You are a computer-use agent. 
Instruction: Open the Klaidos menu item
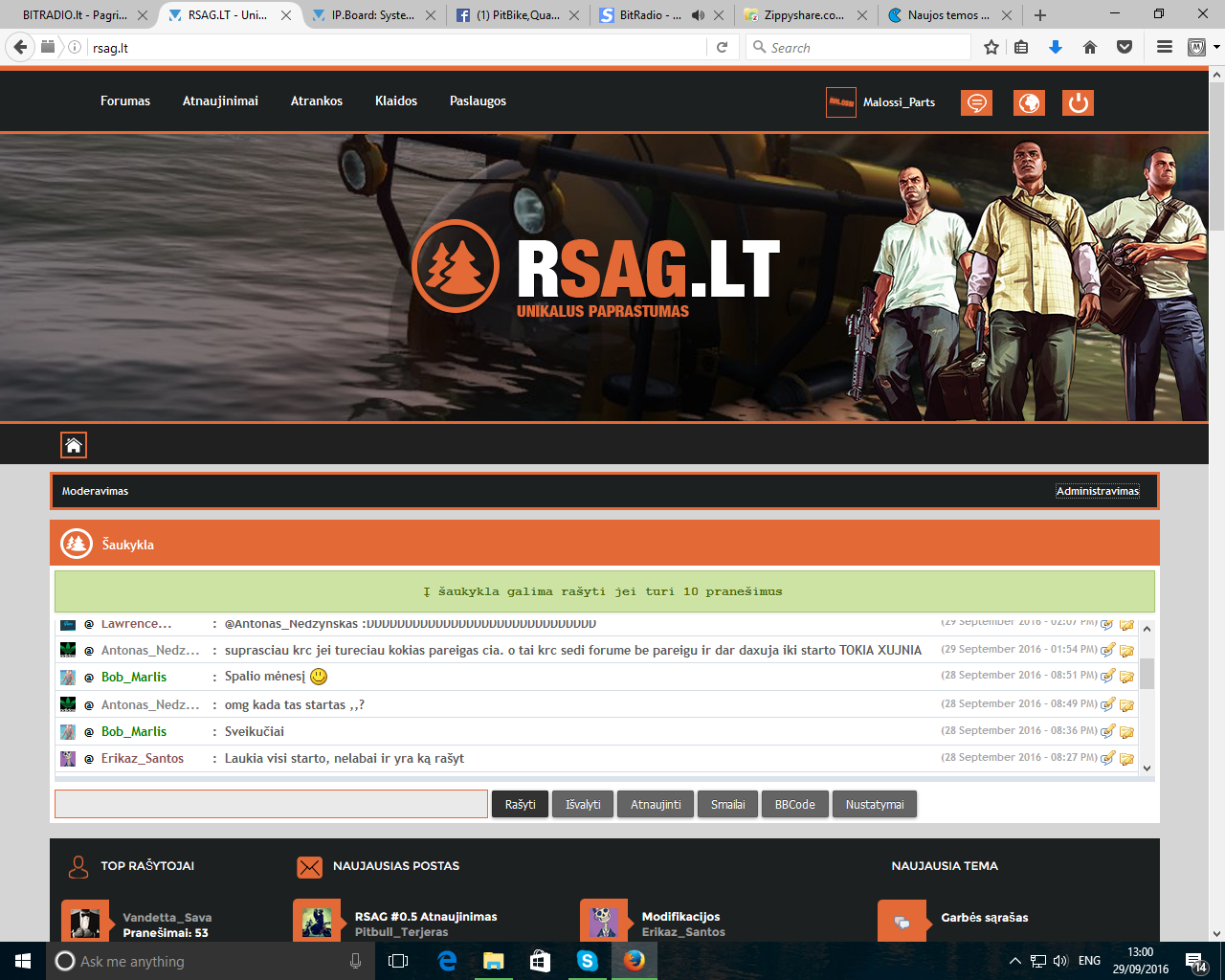tap(396, 100)
